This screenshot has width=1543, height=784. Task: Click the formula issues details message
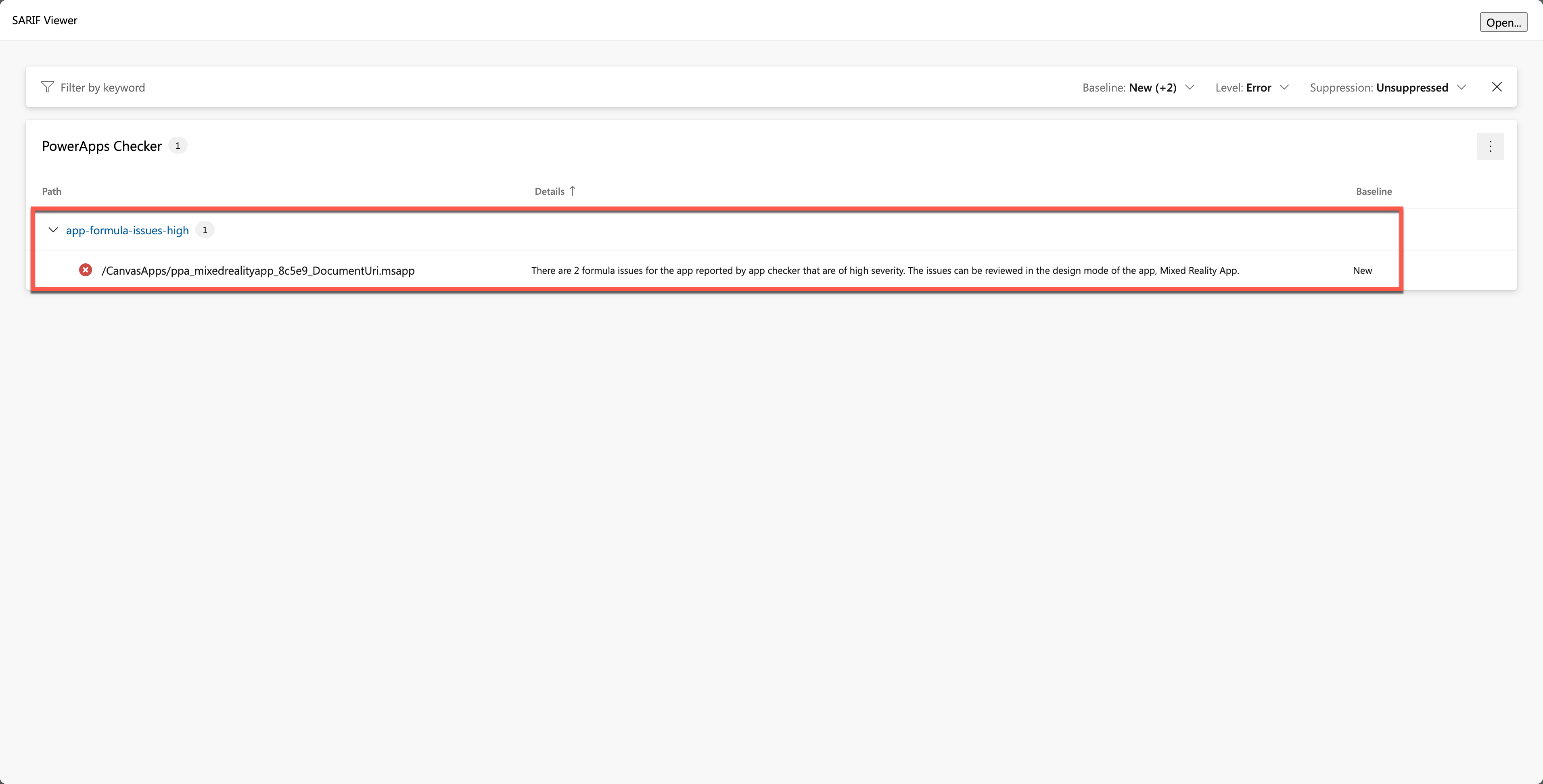click(885, 271)
